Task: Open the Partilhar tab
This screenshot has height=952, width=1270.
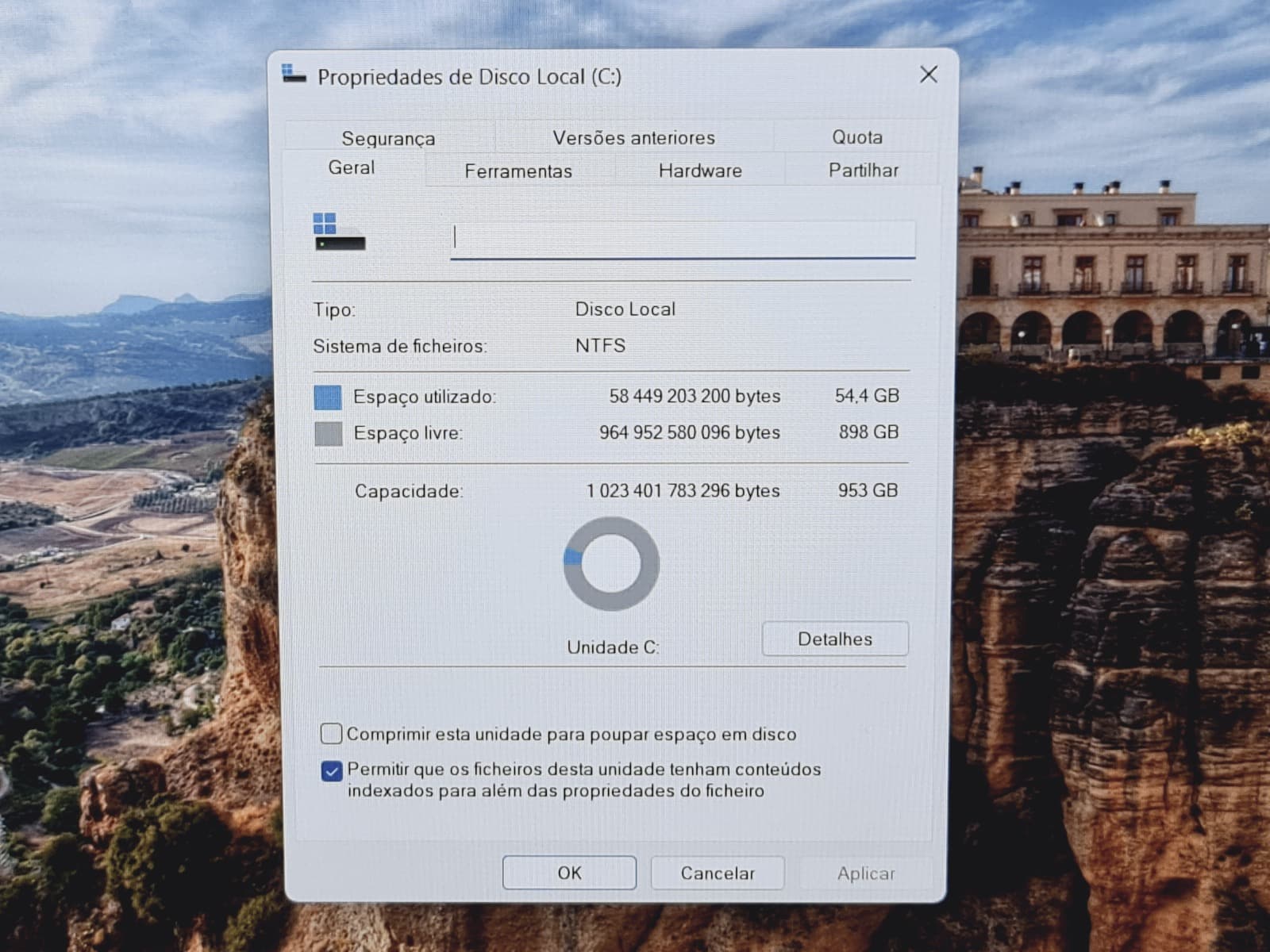Action: click(x=864, y=170)
